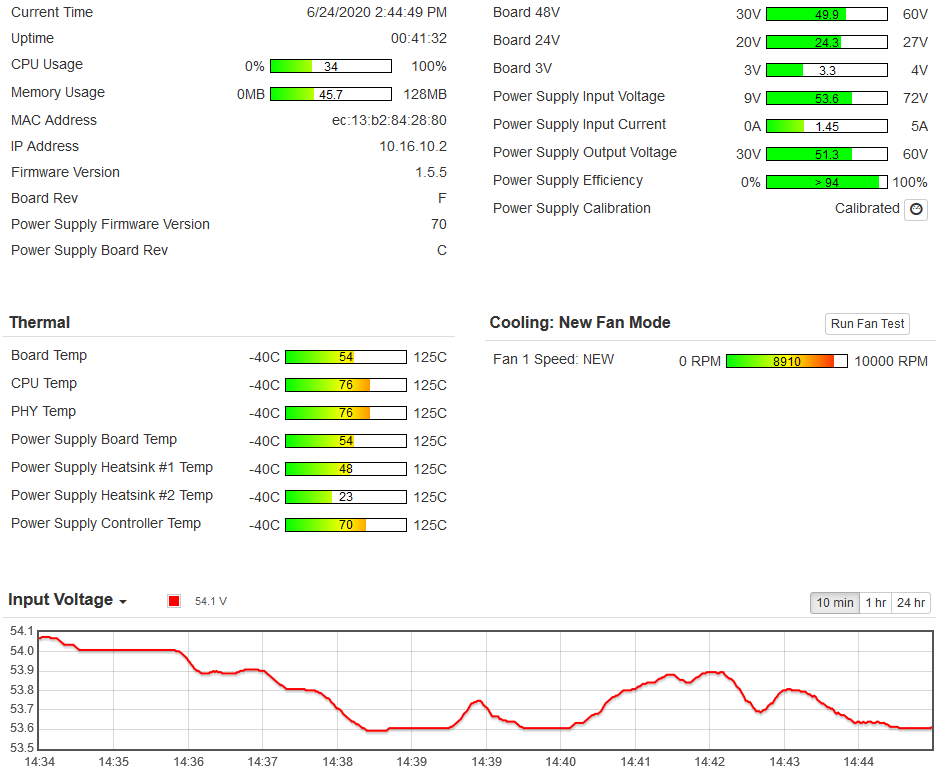Image resolution: width=947 pixels, height=783 pixels.
Task: Click the Cooling: New Fan Mode heading
Action: click(x=580, y=323)
